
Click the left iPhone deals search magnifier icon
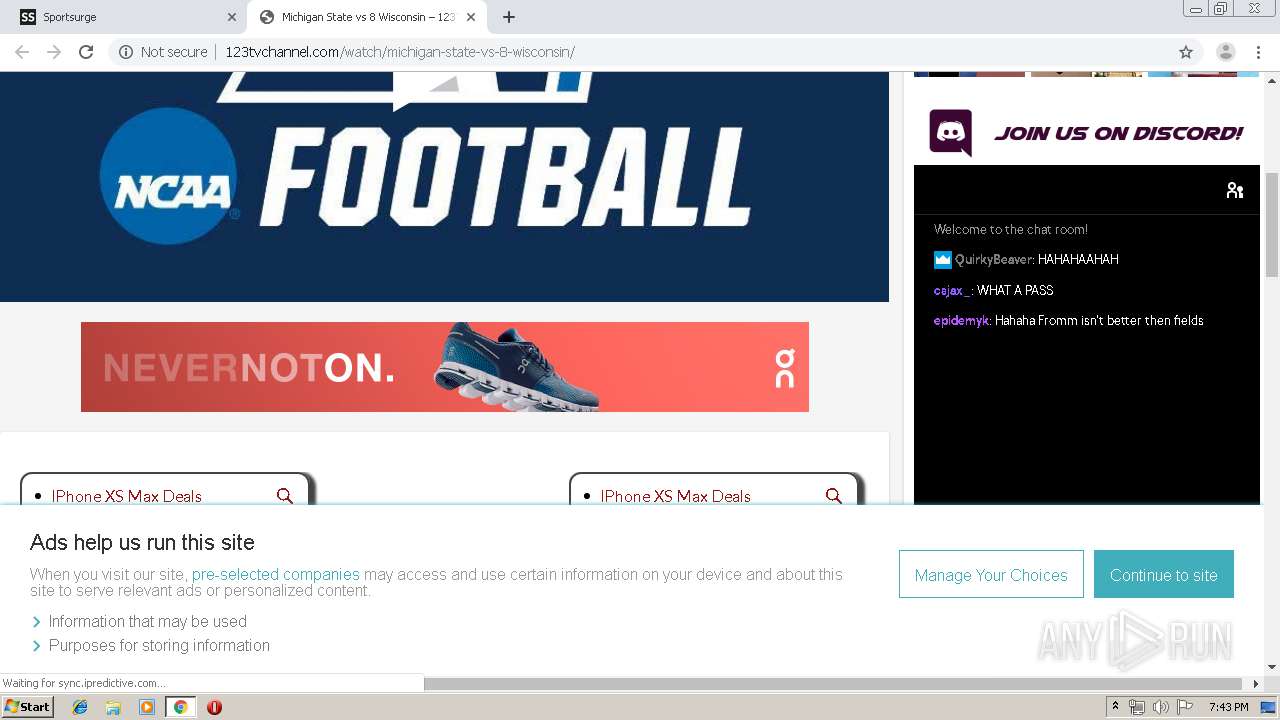click(285, 496)
